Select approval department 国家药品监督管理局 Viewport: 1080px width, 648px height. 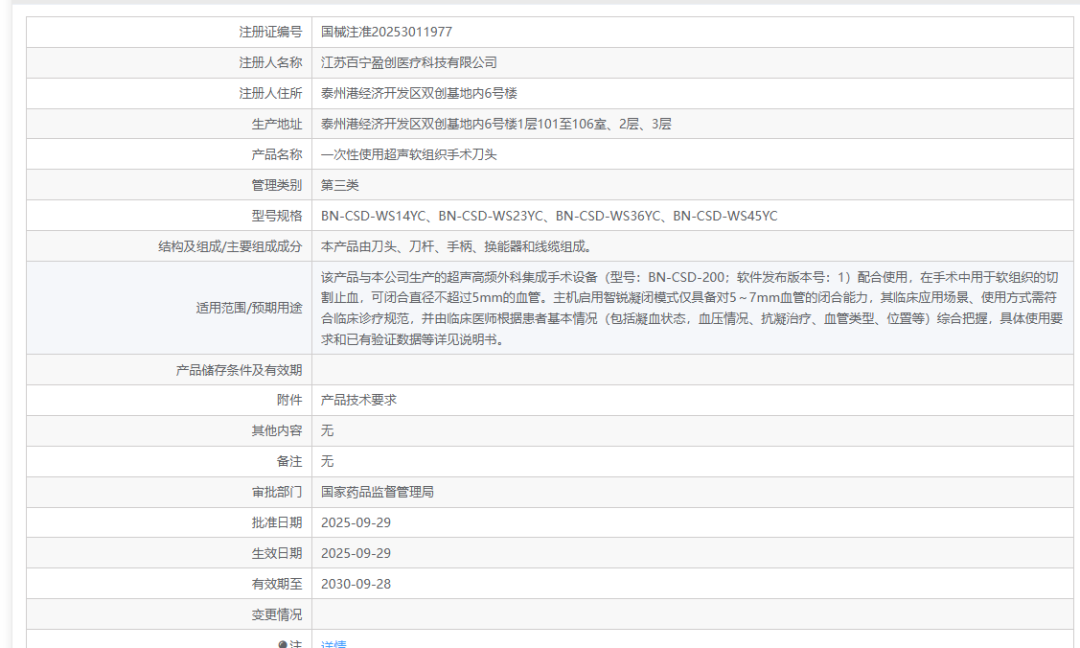[x=377, y=492]
